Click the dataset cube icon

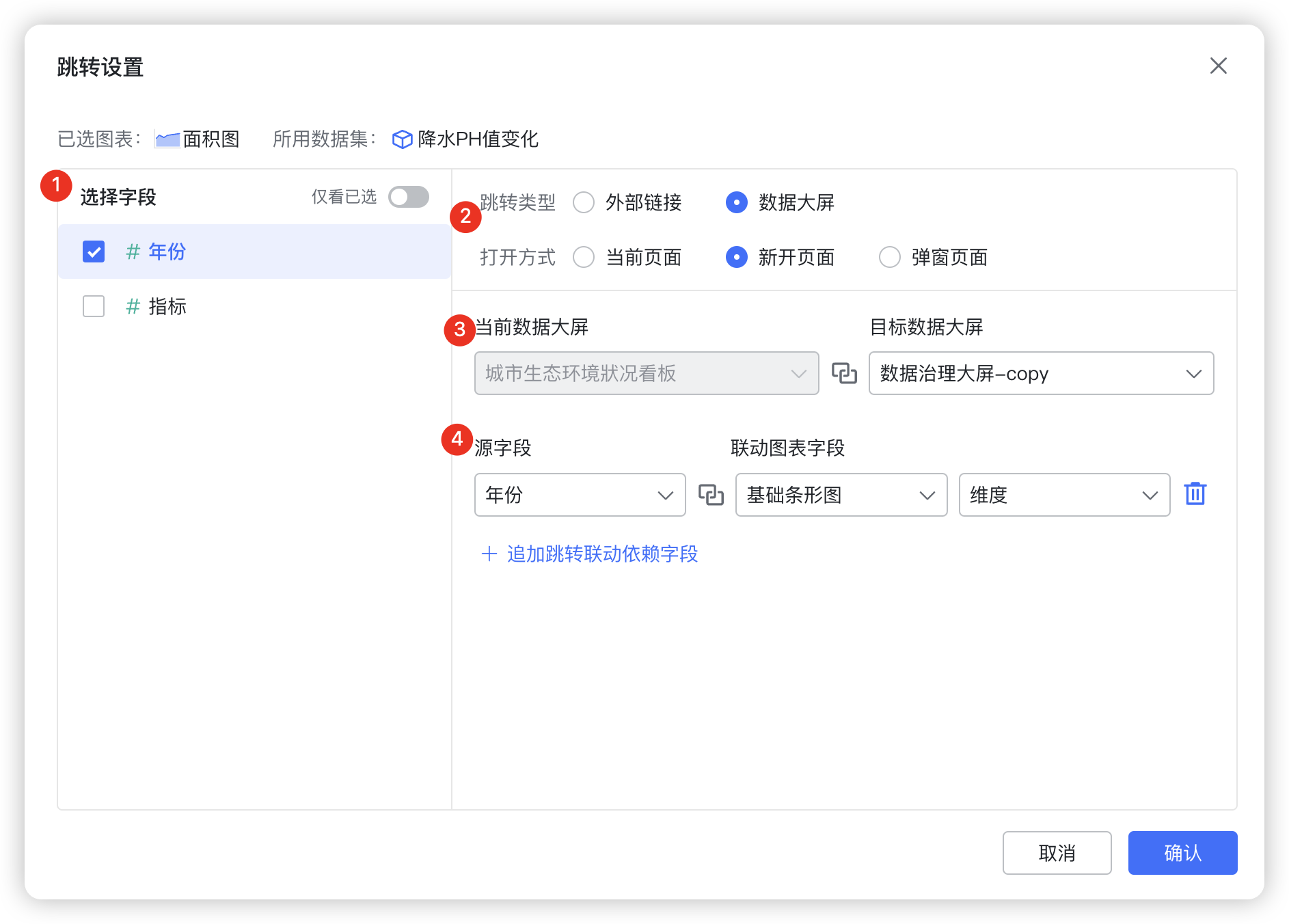(402, 139)
